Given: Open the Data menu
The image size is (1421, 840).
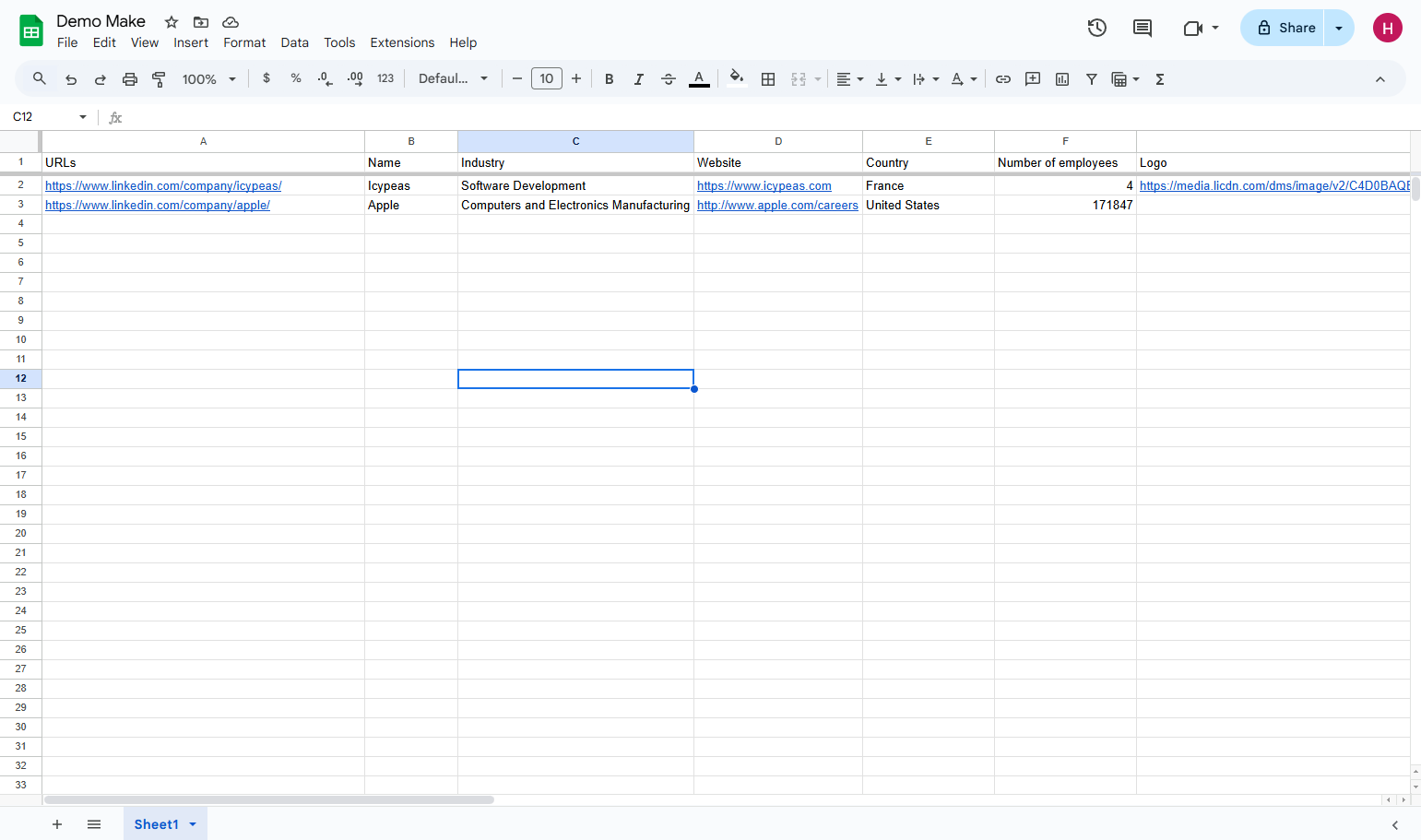Looking at the screenshot, I should 295,42.
